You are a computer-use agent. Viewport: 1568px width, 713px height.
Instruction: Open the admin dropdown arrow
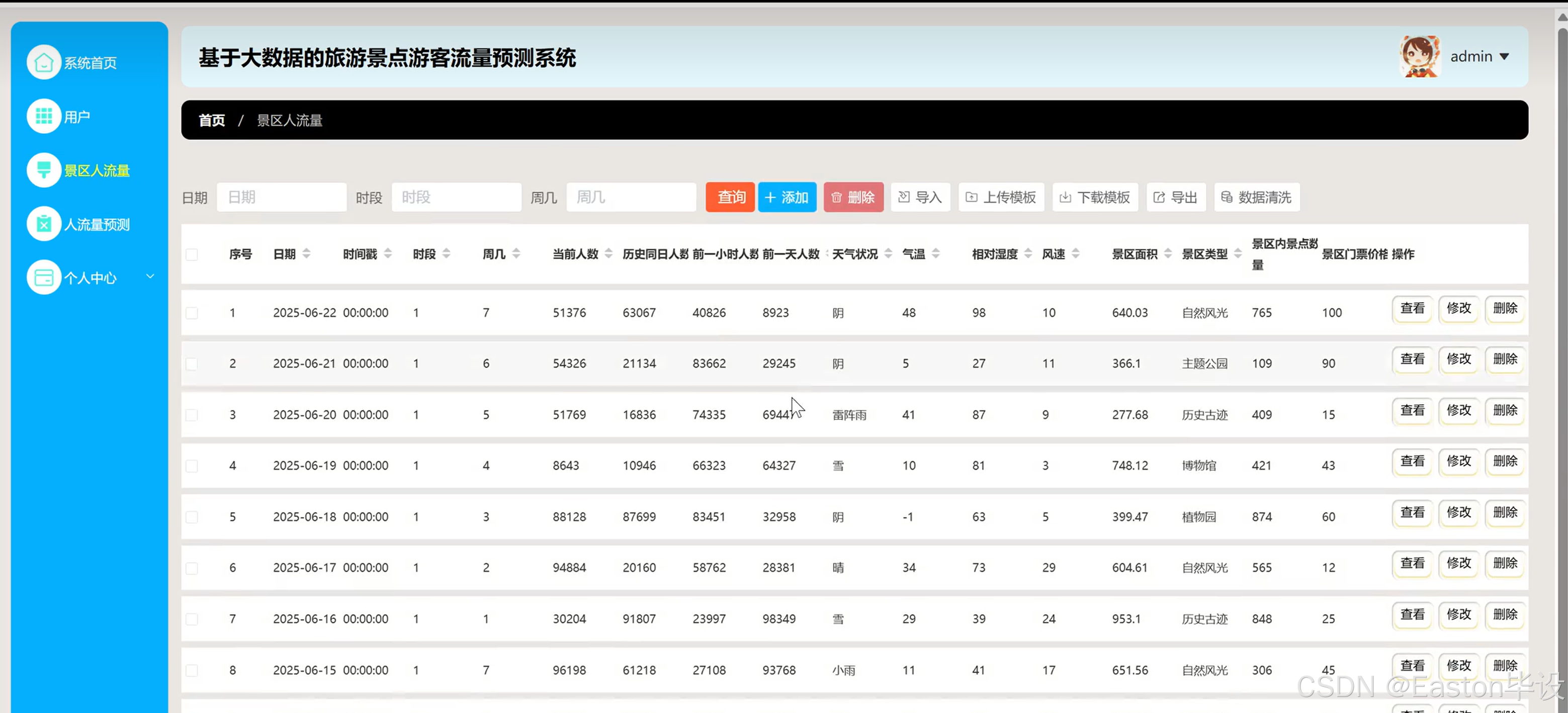click(x=1504, y=57)
